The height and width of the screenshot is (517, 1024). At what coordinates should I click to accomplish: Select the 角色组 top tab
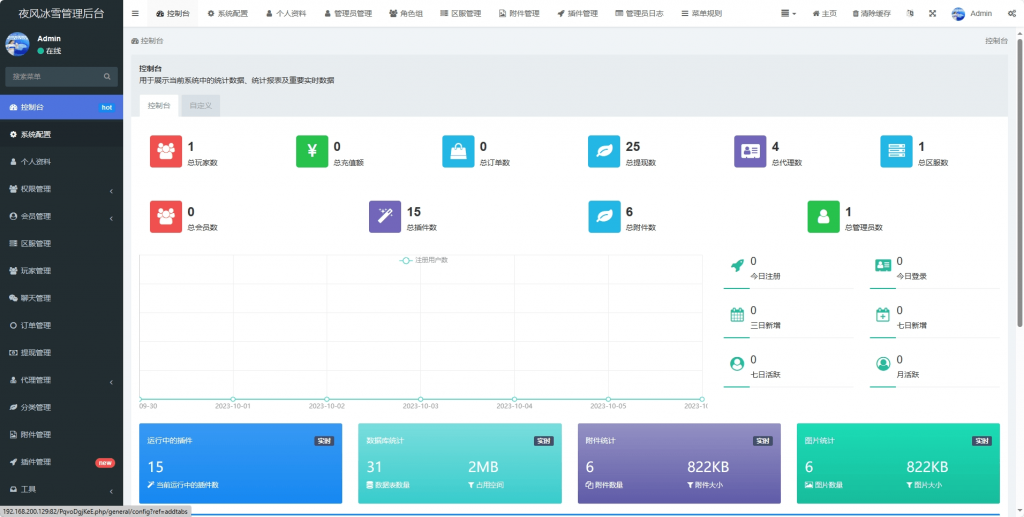(406, 13)
